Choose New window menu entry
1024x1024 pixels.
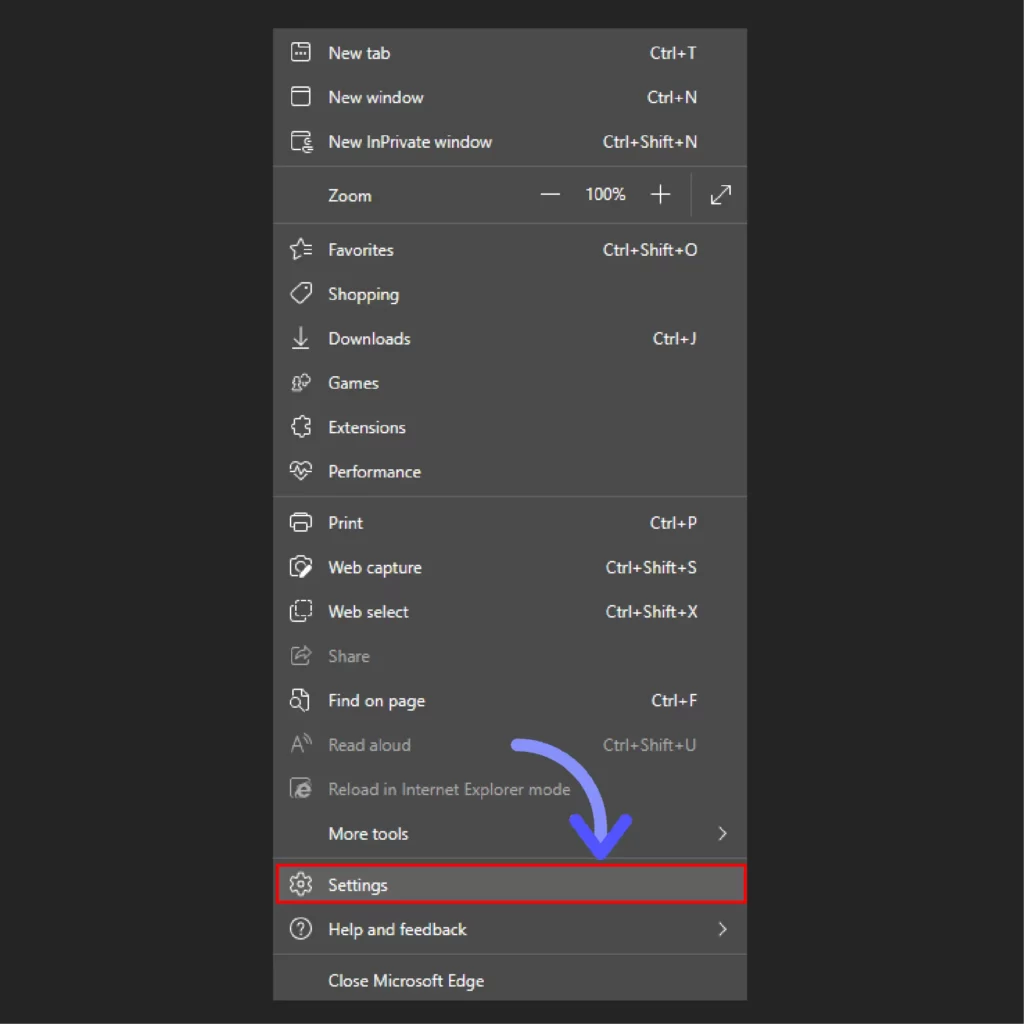[509, 97]
